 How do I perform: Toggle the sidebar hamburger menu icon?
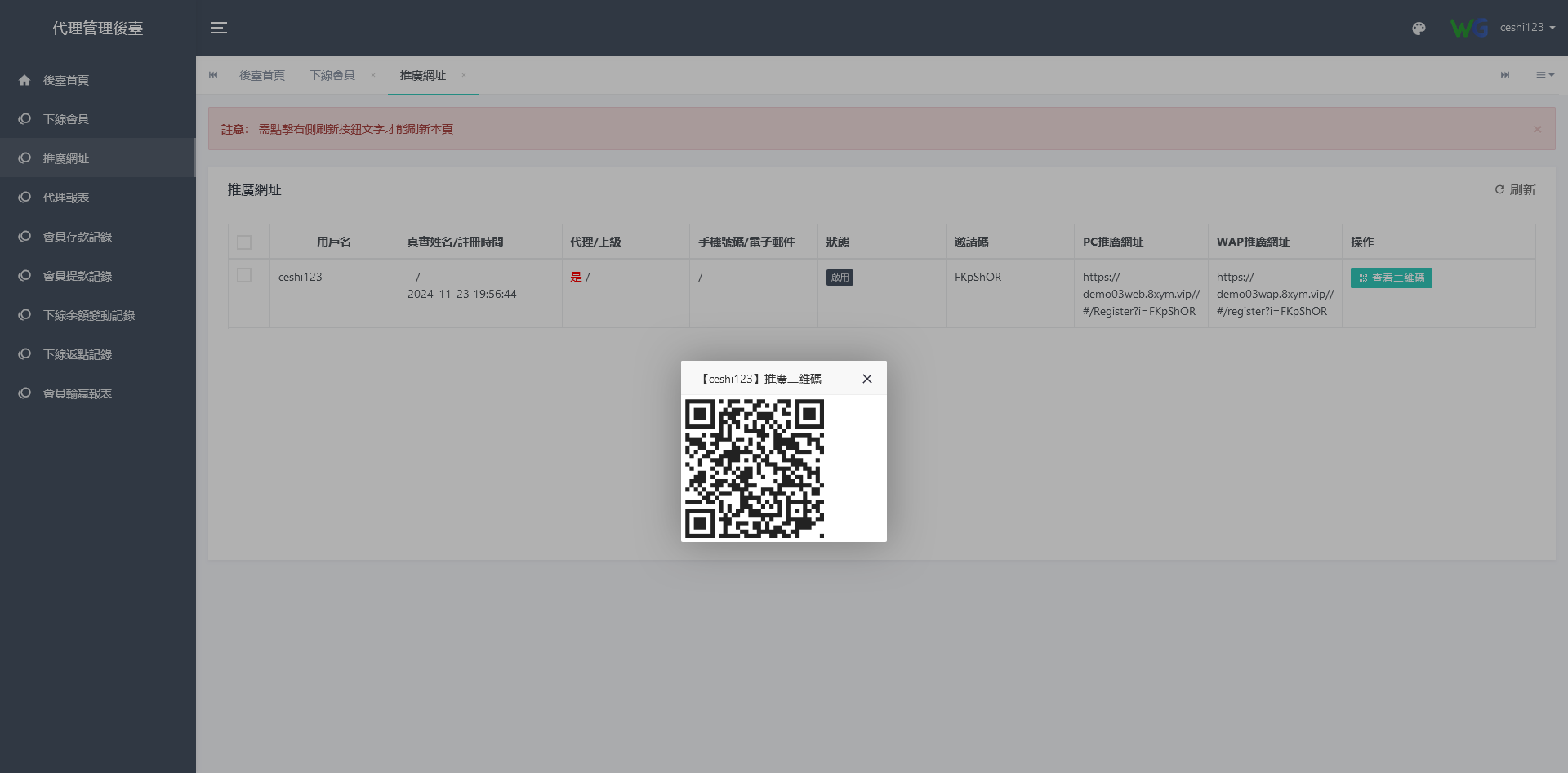tap(219, 28)
